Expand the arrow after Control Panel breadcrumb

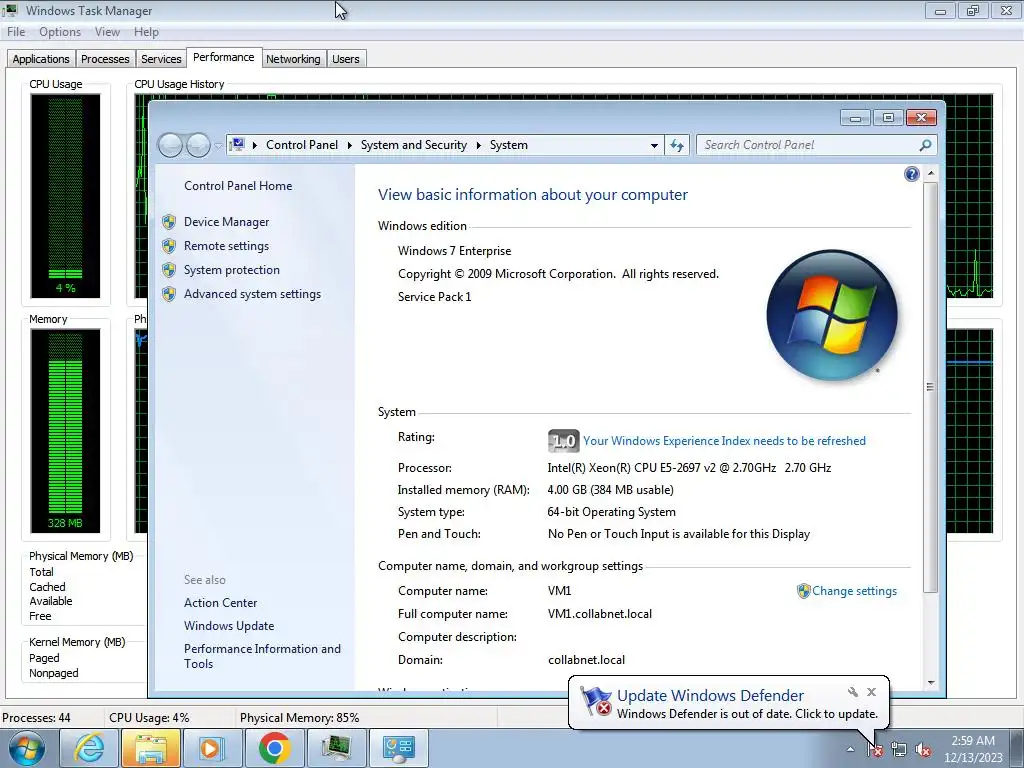(x=349, y=146)
